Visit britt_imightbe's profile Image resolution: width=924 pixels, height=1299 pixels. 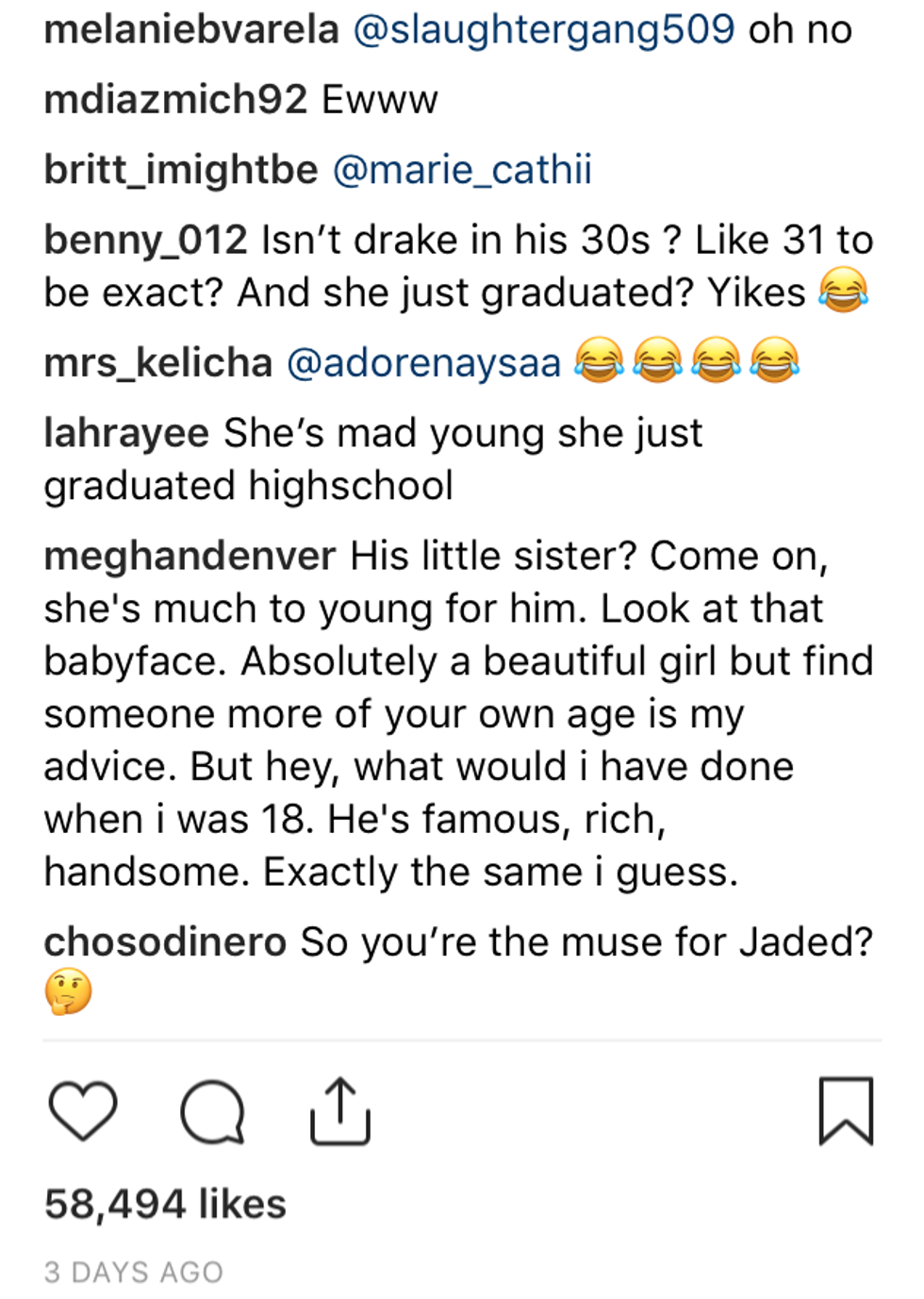point(181,170)
